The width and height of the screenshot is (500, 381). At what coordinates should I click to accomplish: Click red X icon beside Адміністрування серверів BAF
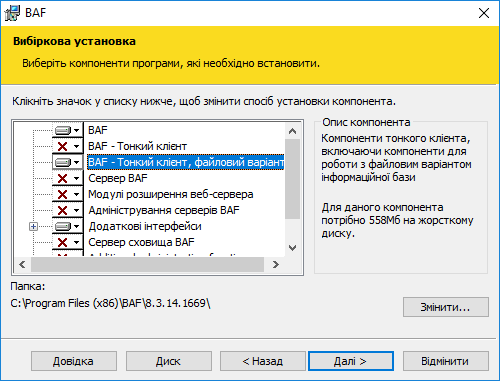coord(63,210)
